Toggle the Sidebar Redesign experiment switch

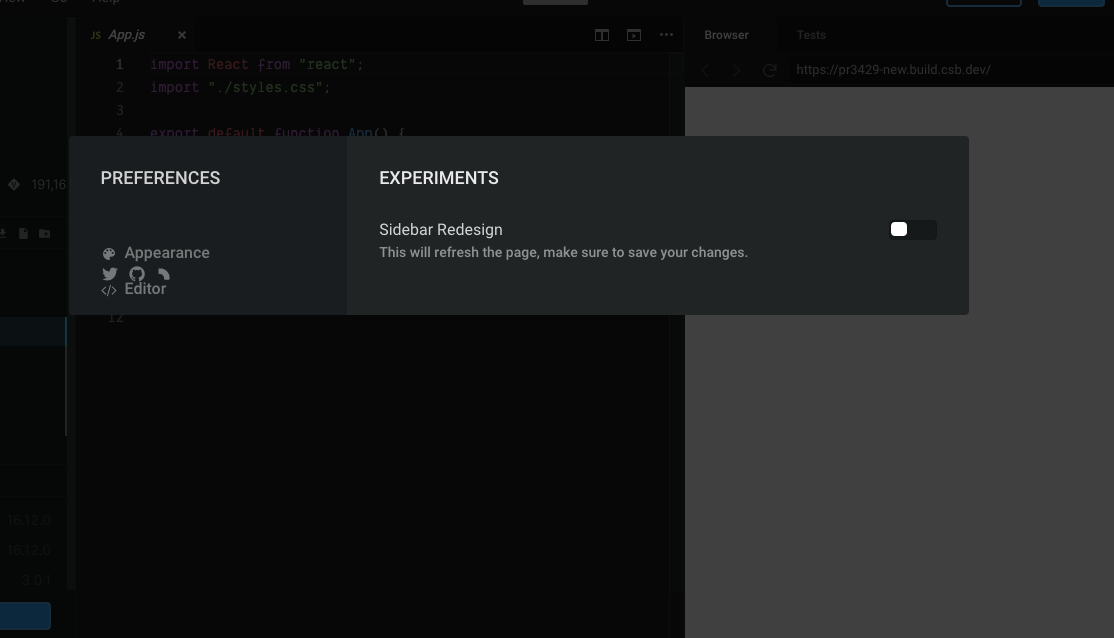(x=913, y=229)
